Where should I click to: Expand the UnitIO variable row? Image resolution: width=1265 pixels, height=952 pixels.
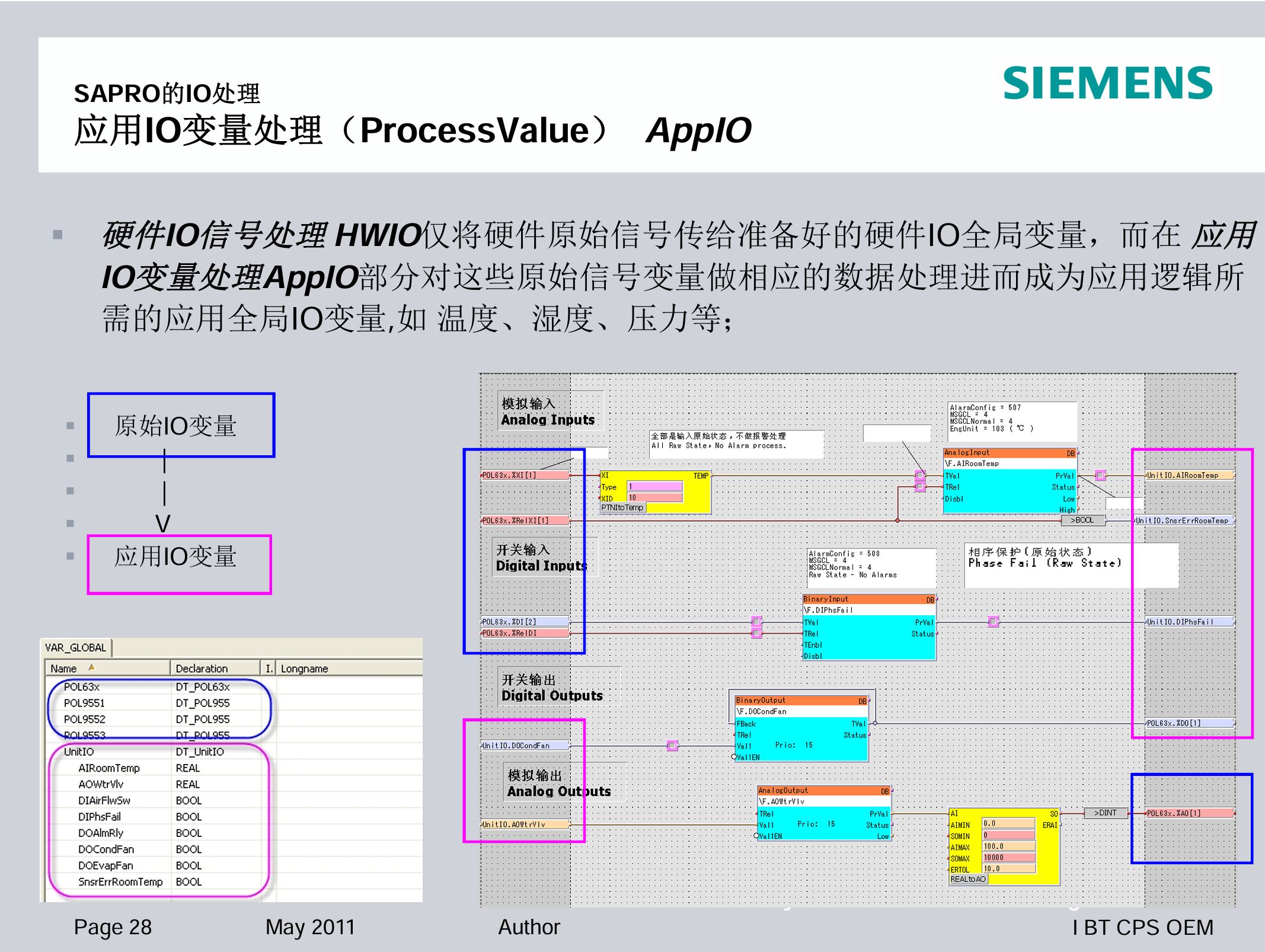(79, 752)
